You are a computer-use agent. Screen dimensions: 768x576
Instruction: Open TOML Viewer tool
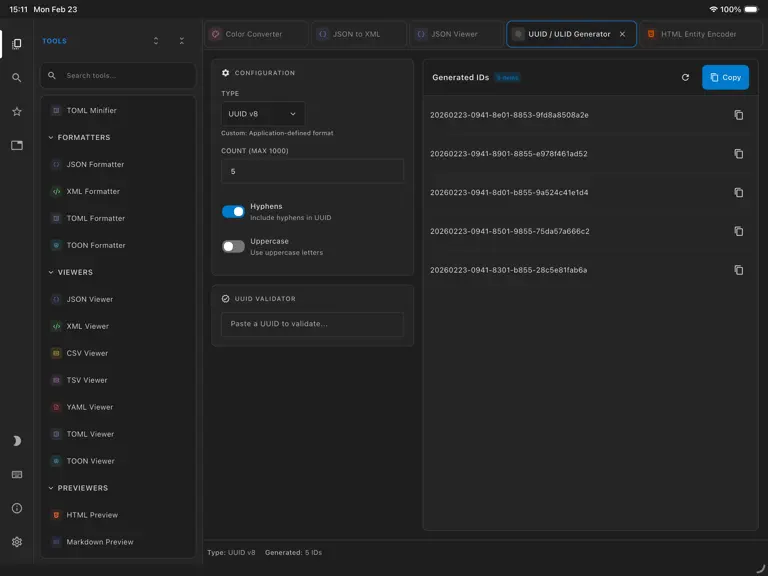(118, 434)
